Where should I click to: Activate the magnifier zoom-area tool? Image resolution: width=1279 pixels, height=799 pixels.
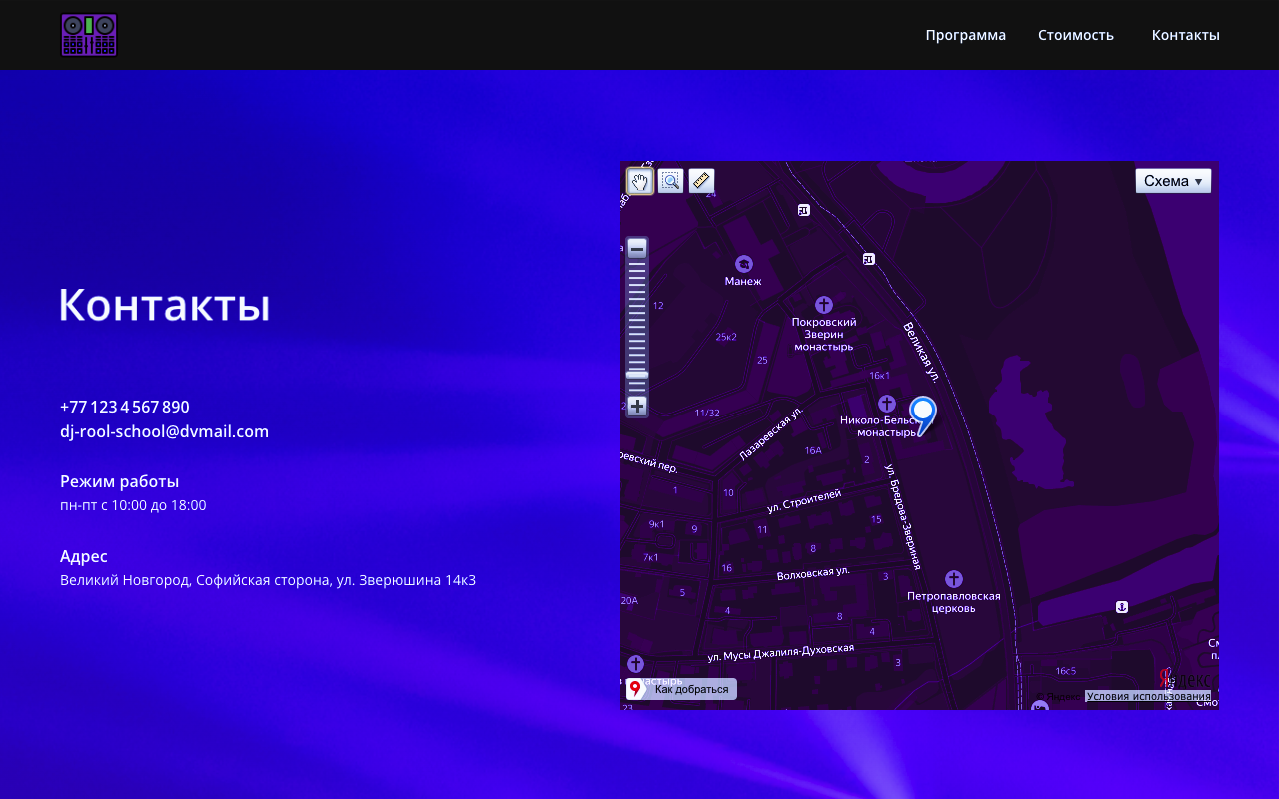click(670, 181)
